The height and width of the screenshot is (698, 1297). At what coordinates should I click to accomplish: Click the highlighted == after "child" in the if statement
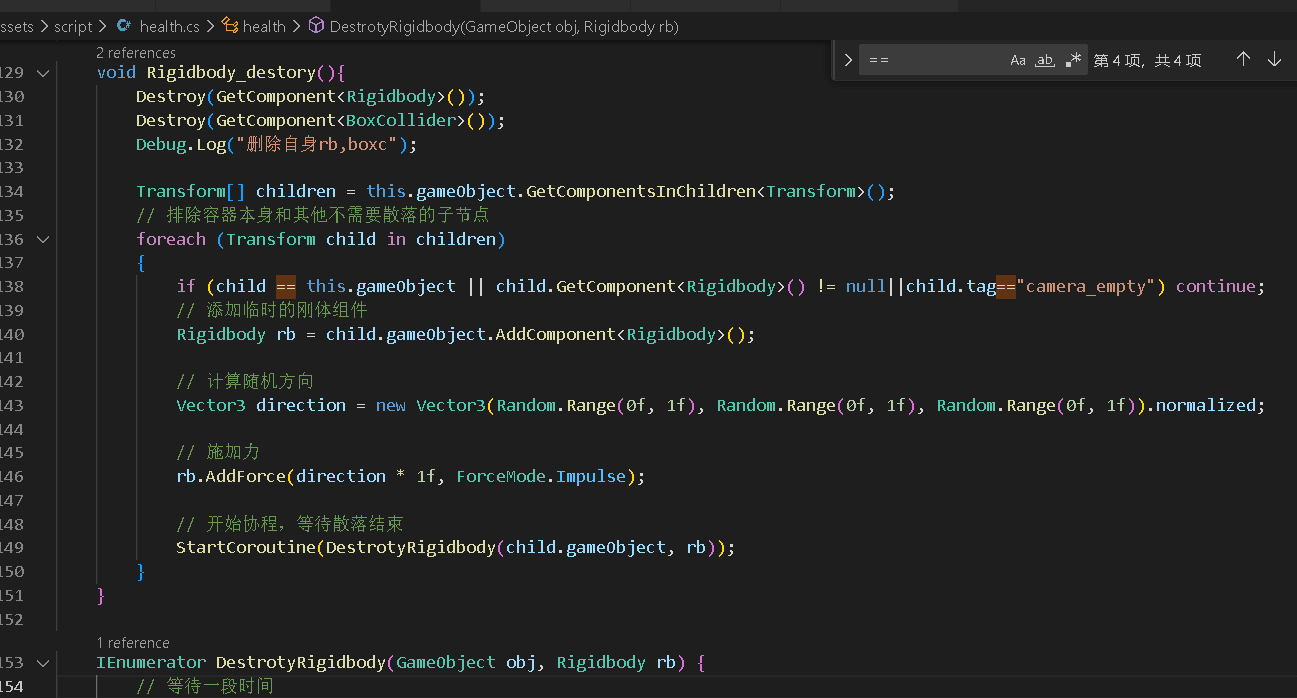(286, 286)
